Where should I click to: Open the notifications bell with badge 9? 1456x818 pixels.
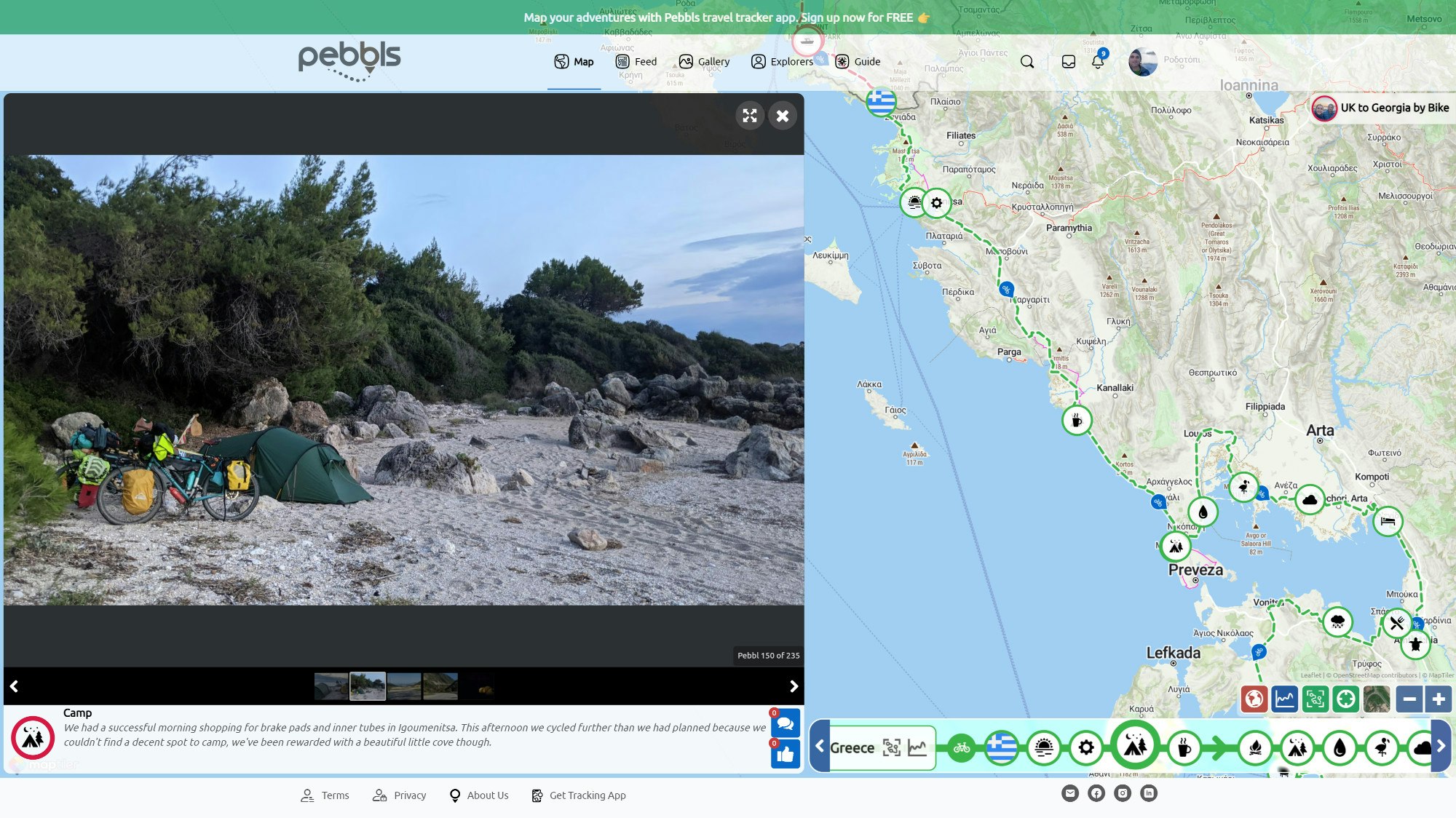pos(1098,61)
